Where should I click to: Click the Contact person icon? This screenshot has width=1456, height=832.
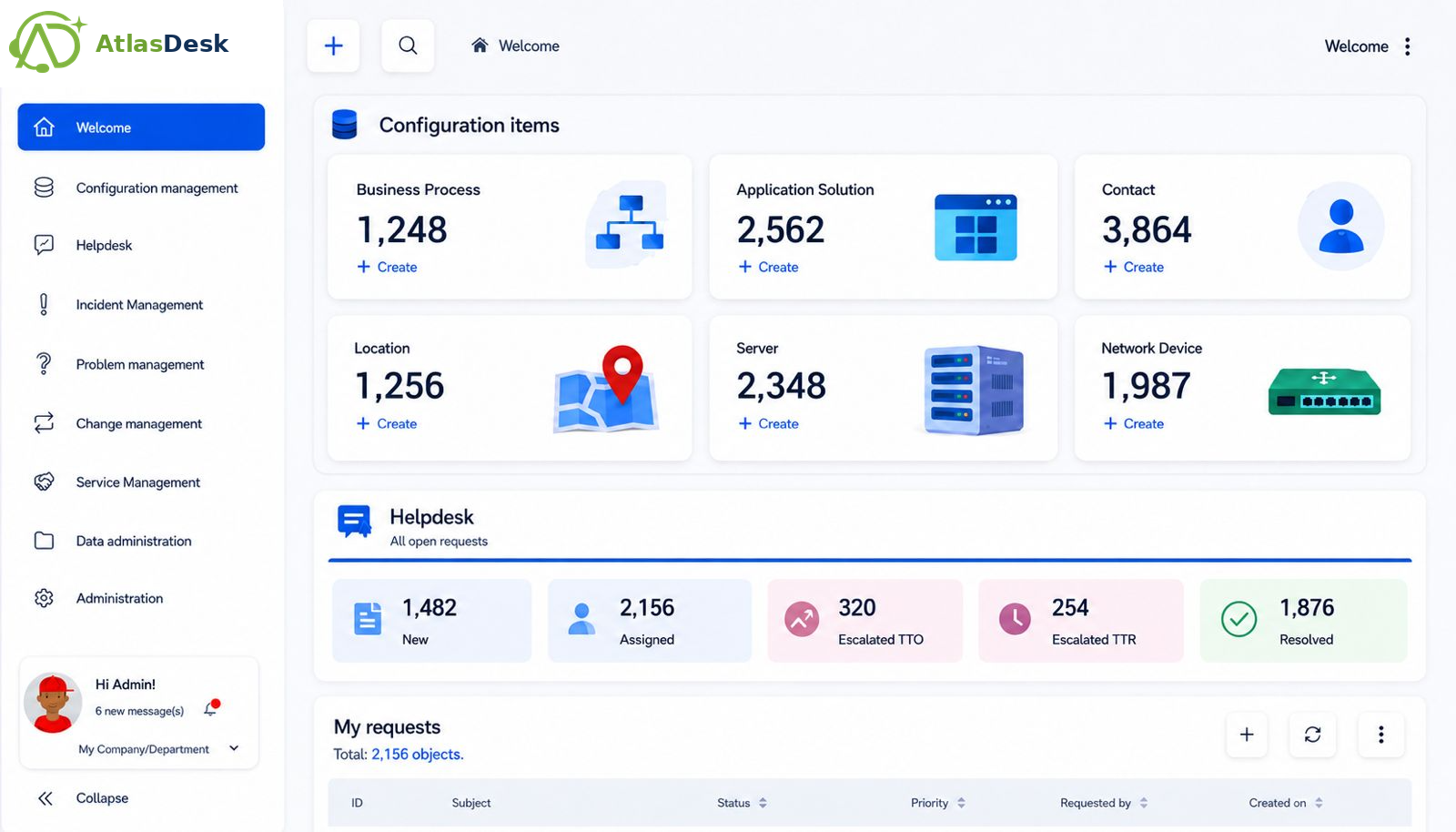tap(1341, 226)
